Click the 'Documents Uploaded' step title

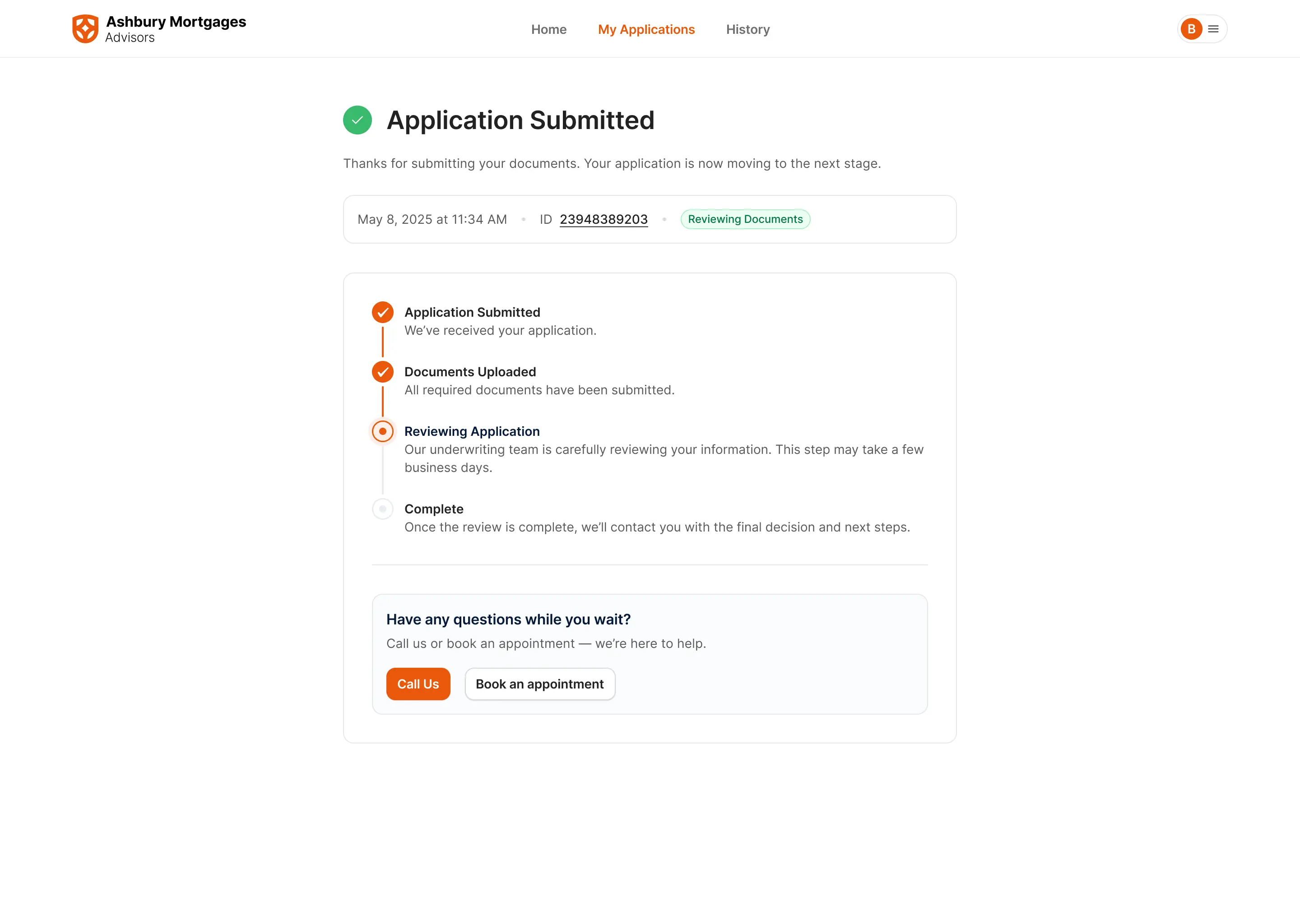click(x=470, y=371)
